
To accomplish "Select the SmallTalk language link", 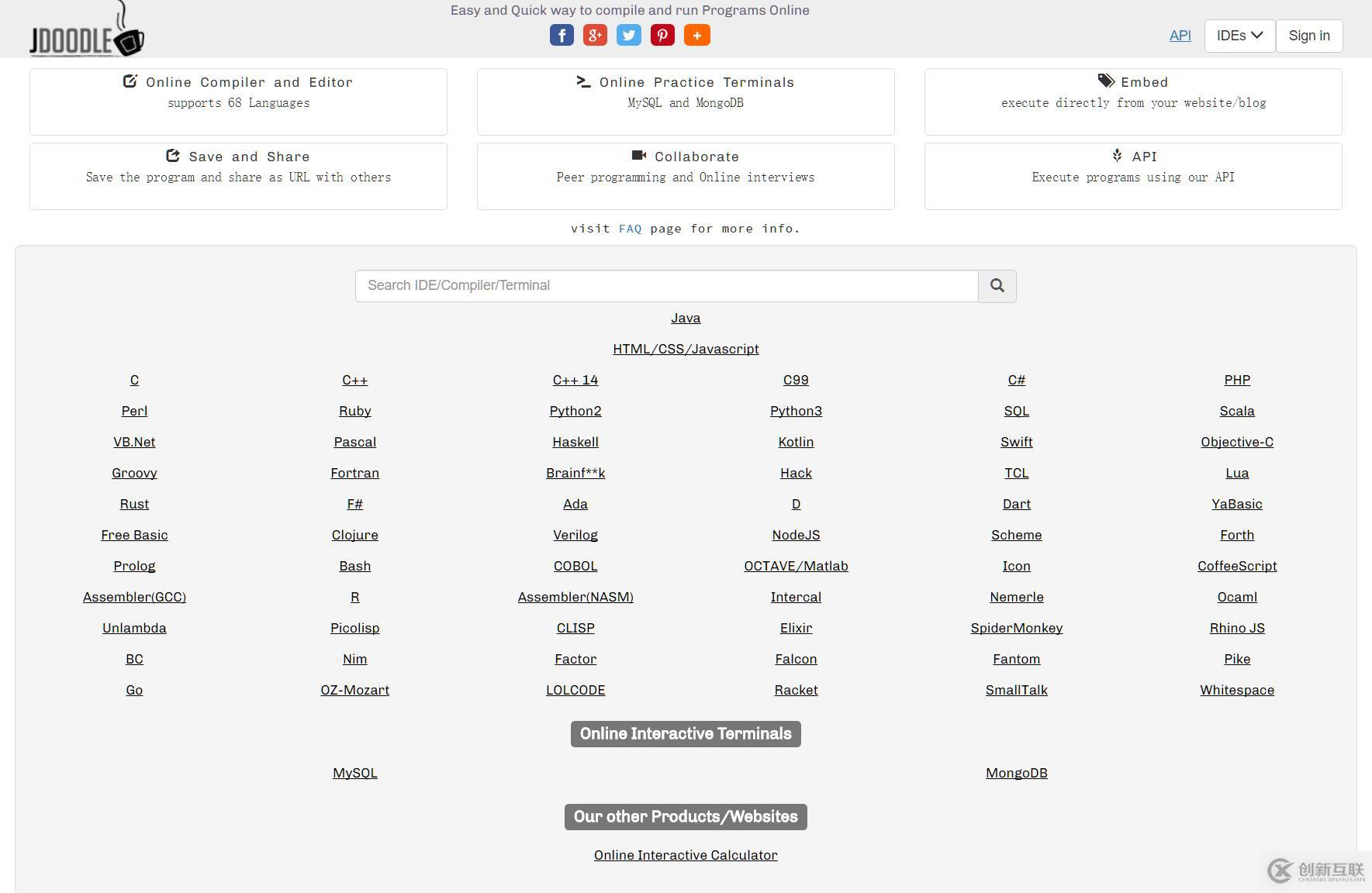I will pos(1017,690).
